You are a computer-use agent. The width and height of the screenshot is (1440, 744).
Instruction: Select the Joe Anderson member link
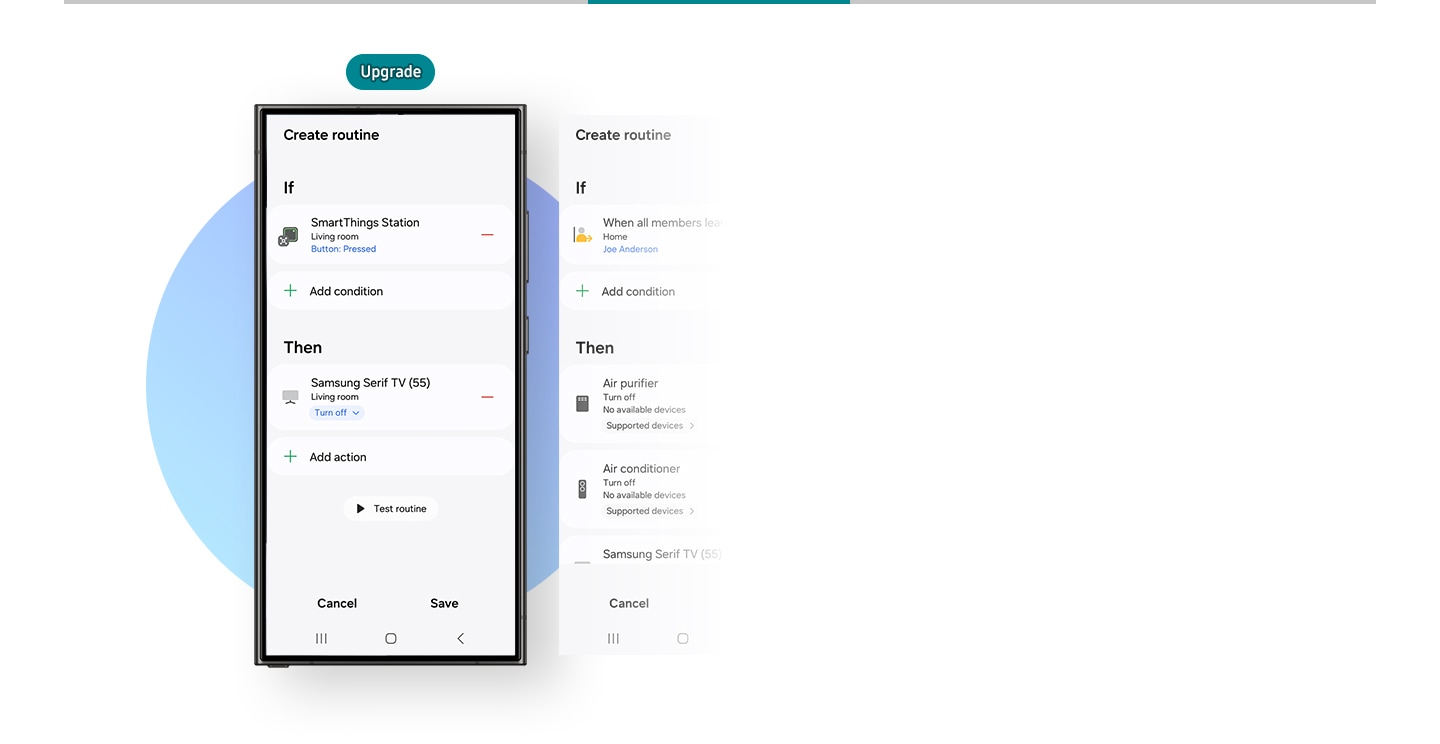point(630,249)
